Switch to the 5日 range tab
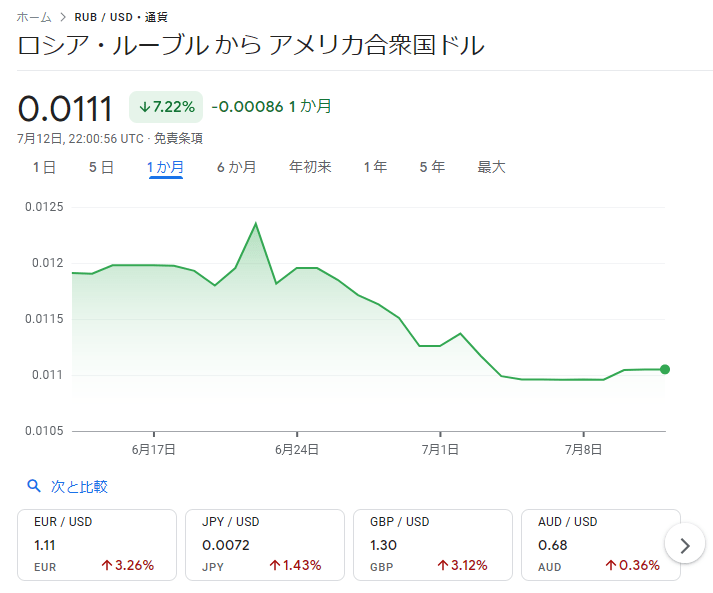713x593 pixels. [x=101, y=167]
